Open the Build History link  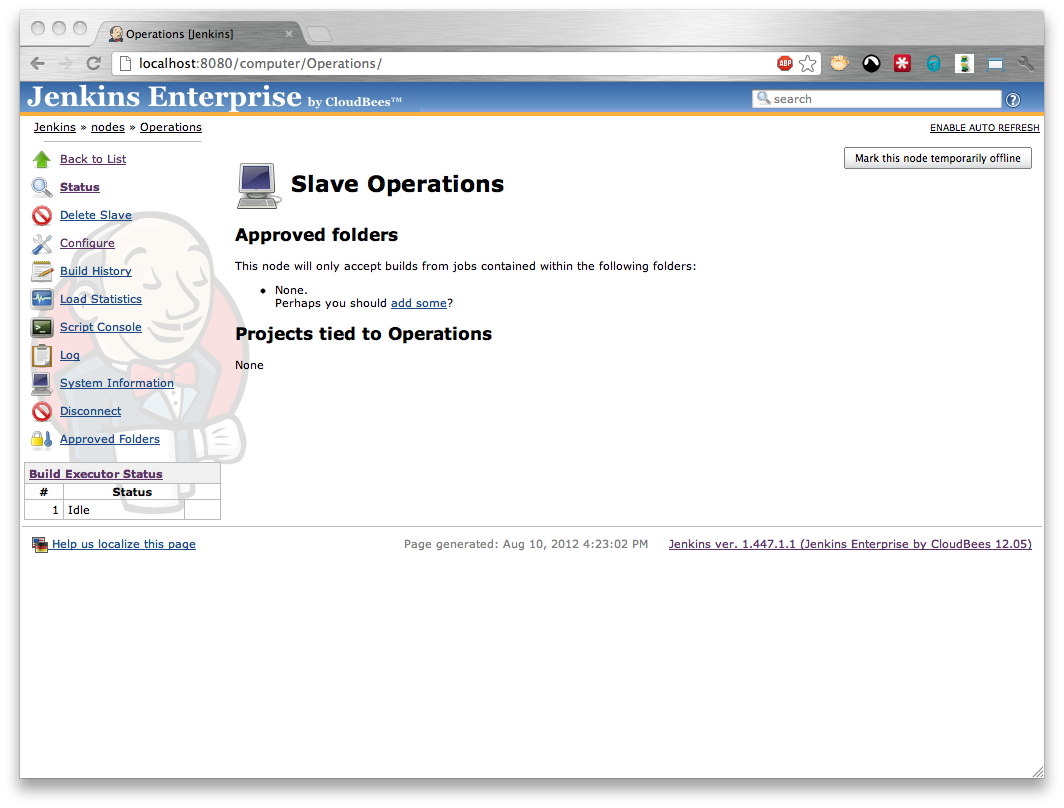tap(96, 271)
